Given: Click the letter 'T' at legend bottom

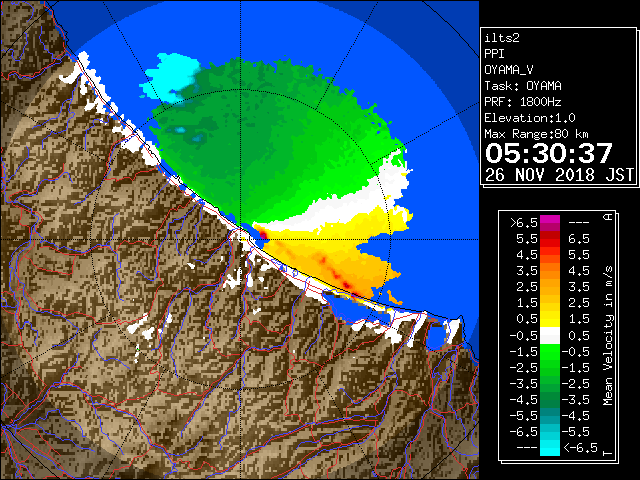Looking at the screenshot, I should (x=608, y=453).
